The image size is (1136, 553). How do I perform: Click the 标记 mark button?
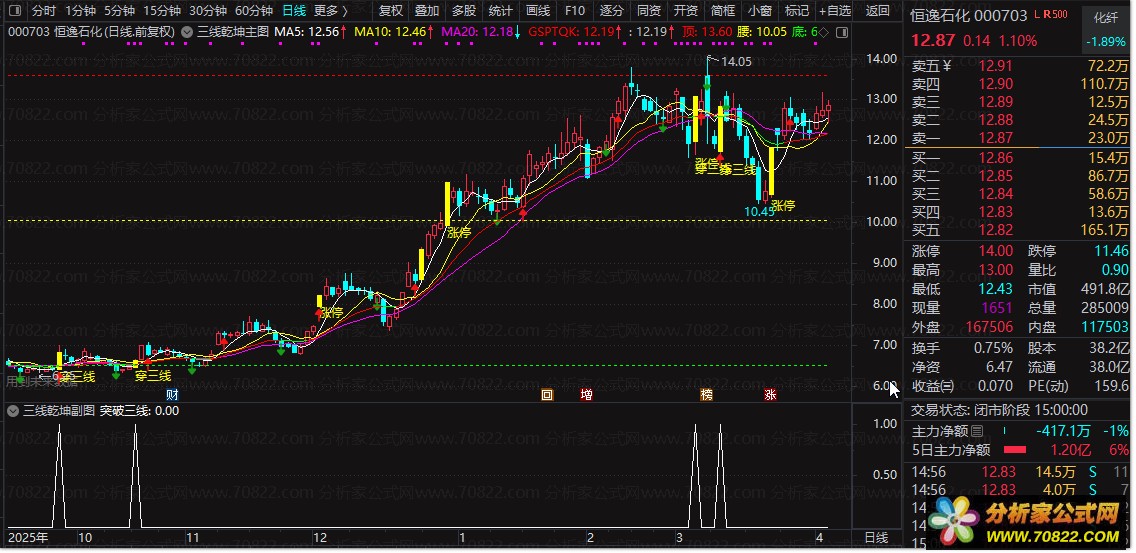pos(796,11)
